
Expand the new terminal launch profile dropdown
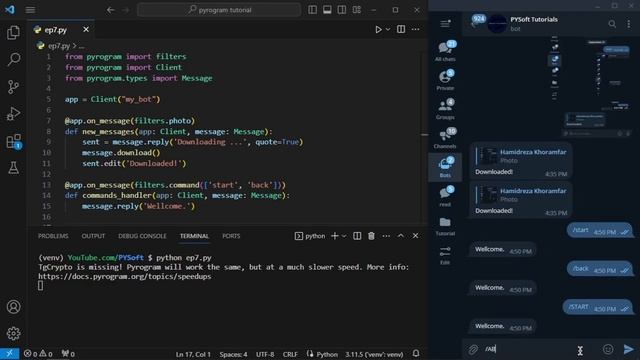click(344, 236)
